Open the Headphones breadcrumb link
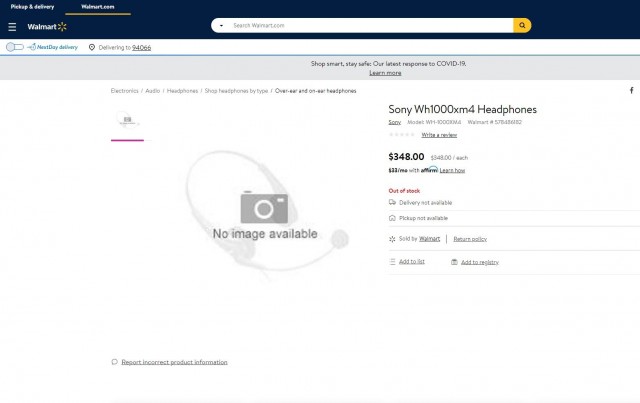 coord(182,91)
